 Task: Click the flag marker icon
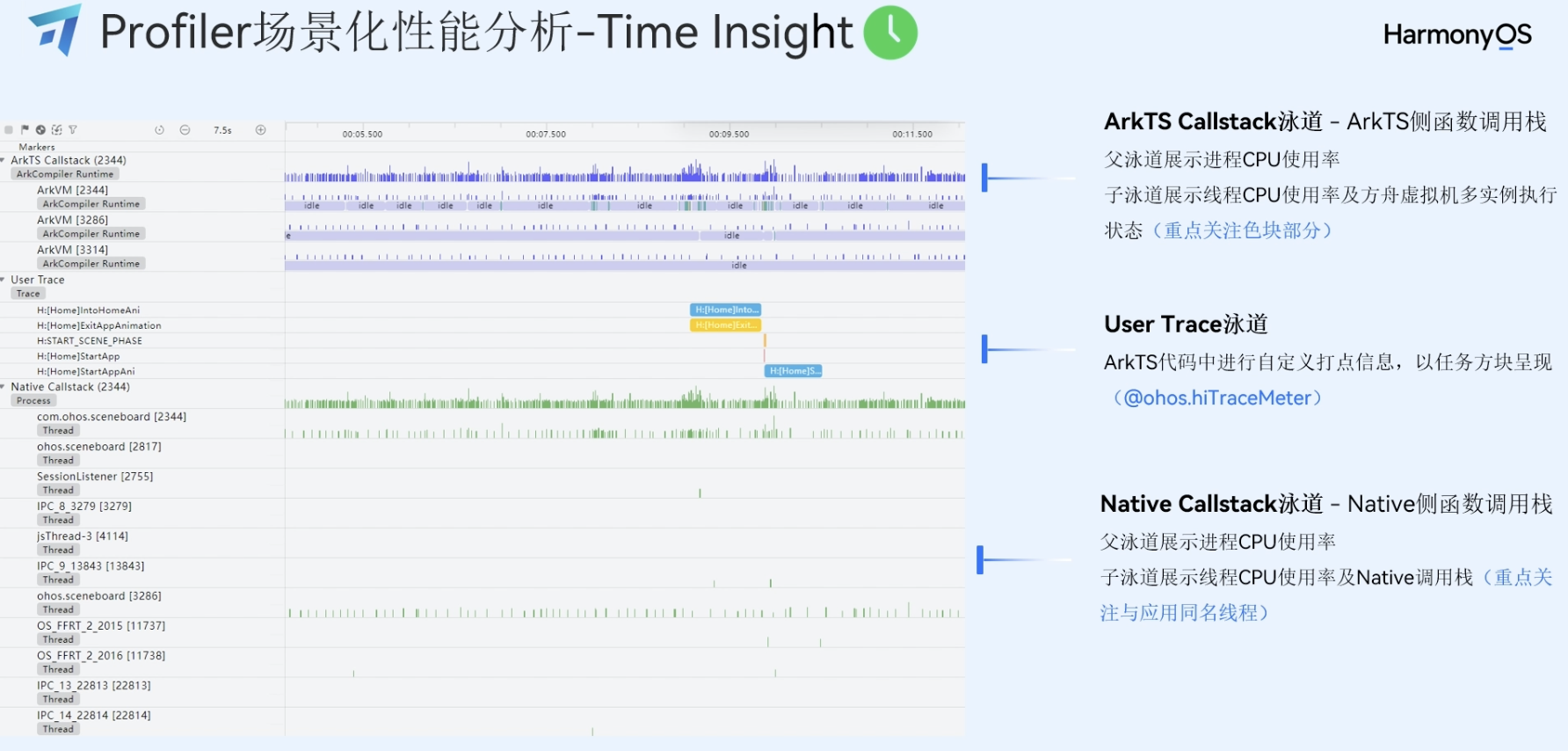[25, 129]
